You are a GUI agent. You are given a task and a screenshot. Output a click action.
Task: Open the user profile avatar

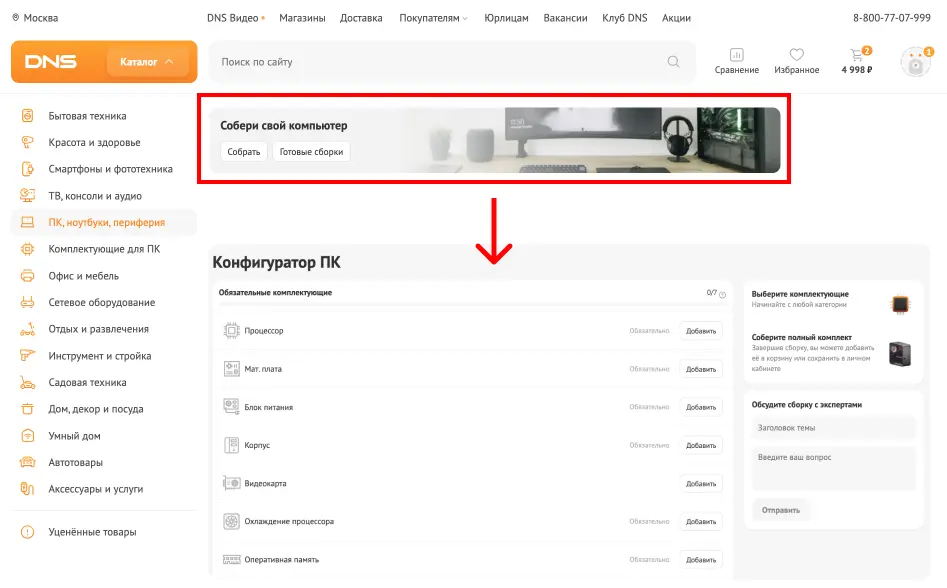point(915,62)
